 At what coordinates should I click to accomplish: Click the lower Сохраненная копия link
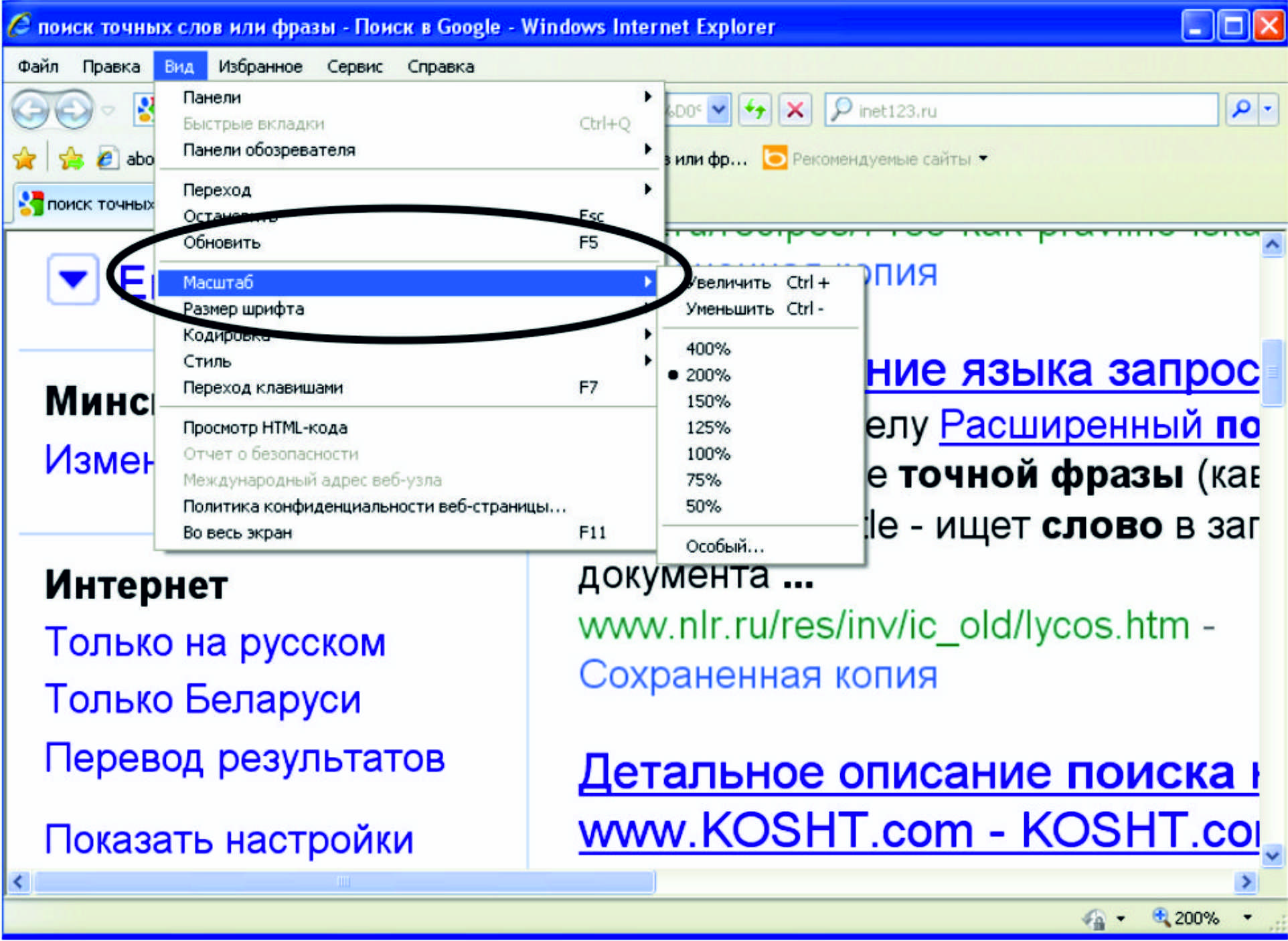click(758, 675)
